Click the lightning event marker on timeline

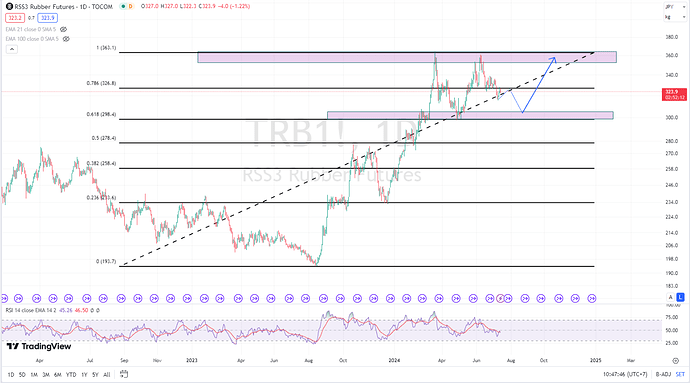[500, 298]
